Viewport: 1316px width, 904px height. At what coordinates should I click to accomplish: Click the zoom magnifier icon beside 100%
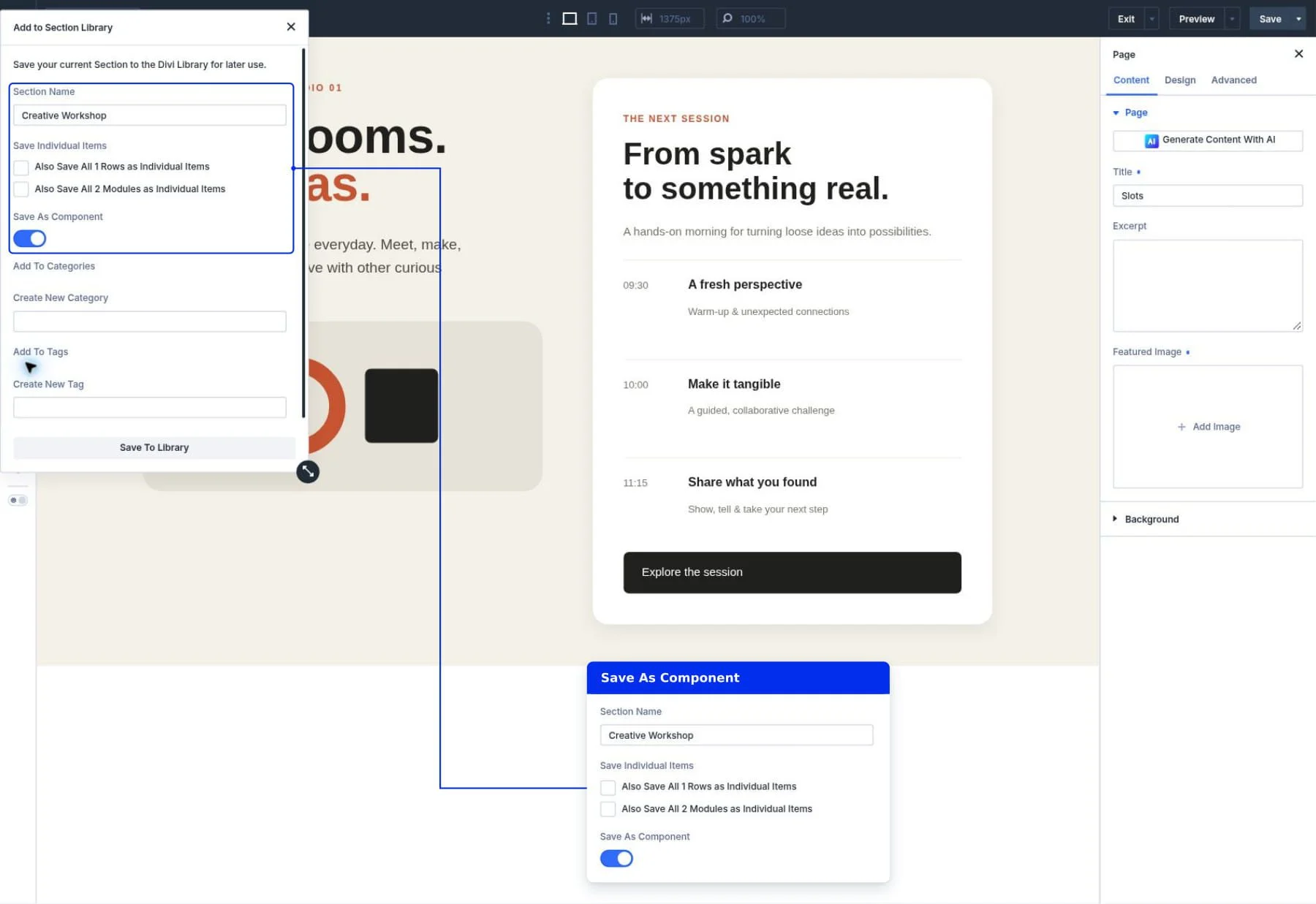[x=727, y=18]
